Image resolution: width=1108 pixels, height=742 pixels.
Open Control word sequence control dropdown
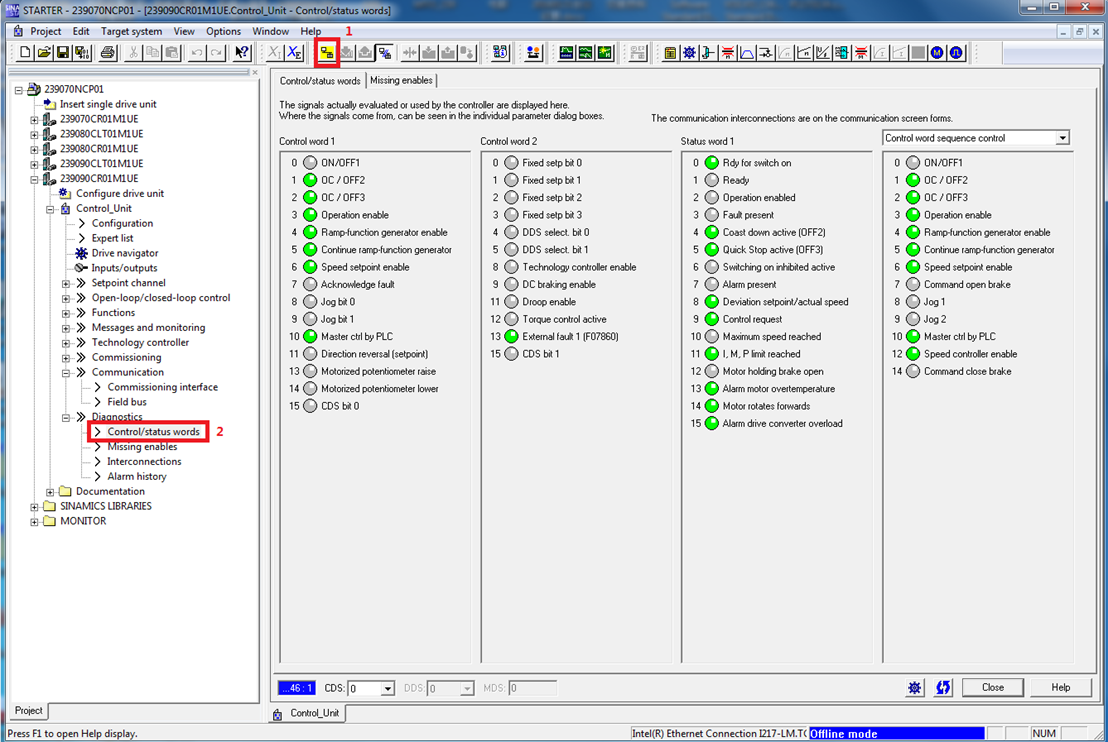tap(1062, 138)
